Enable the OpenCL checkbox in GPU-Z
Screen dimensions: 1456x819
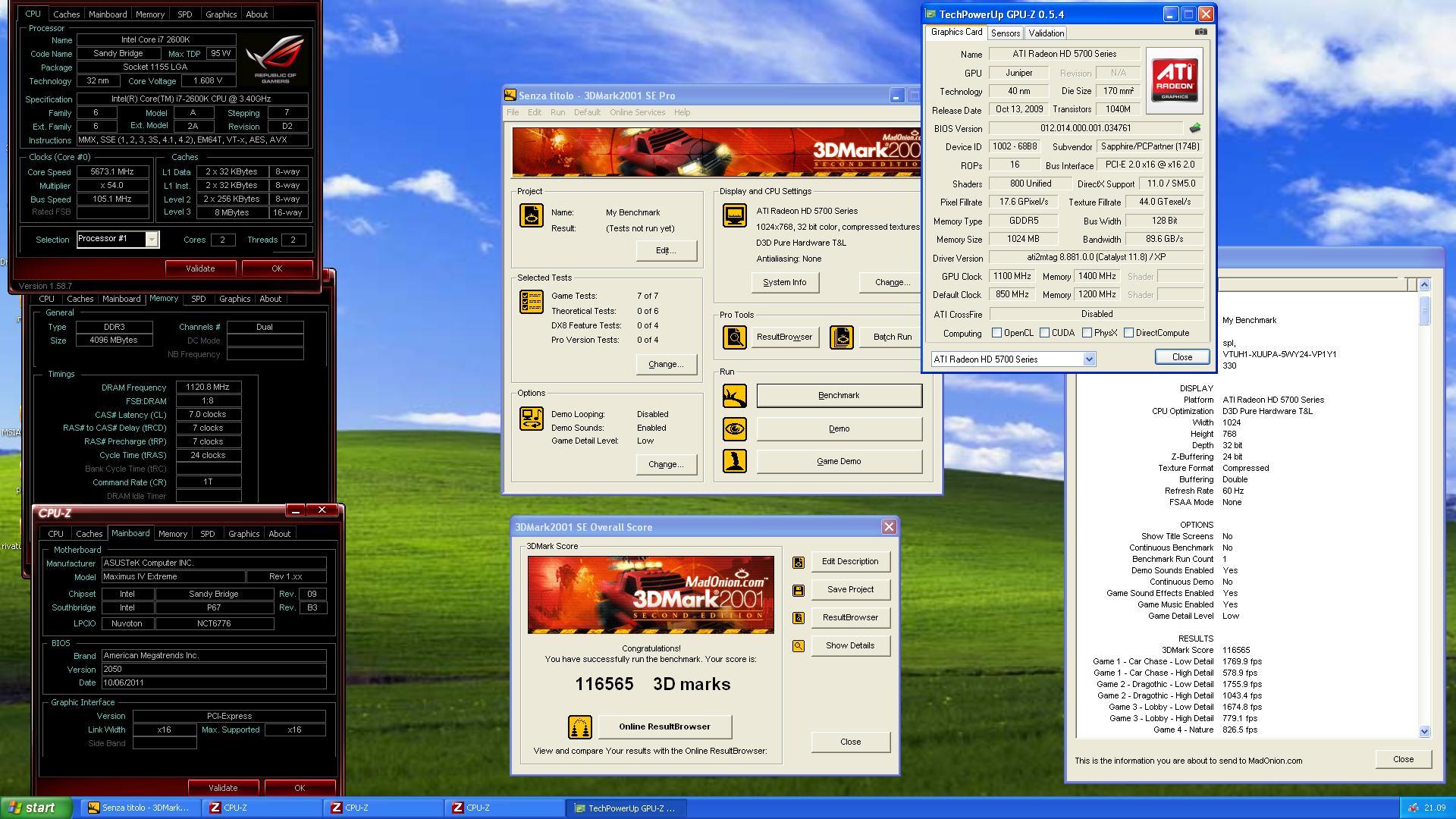point(996,333)
